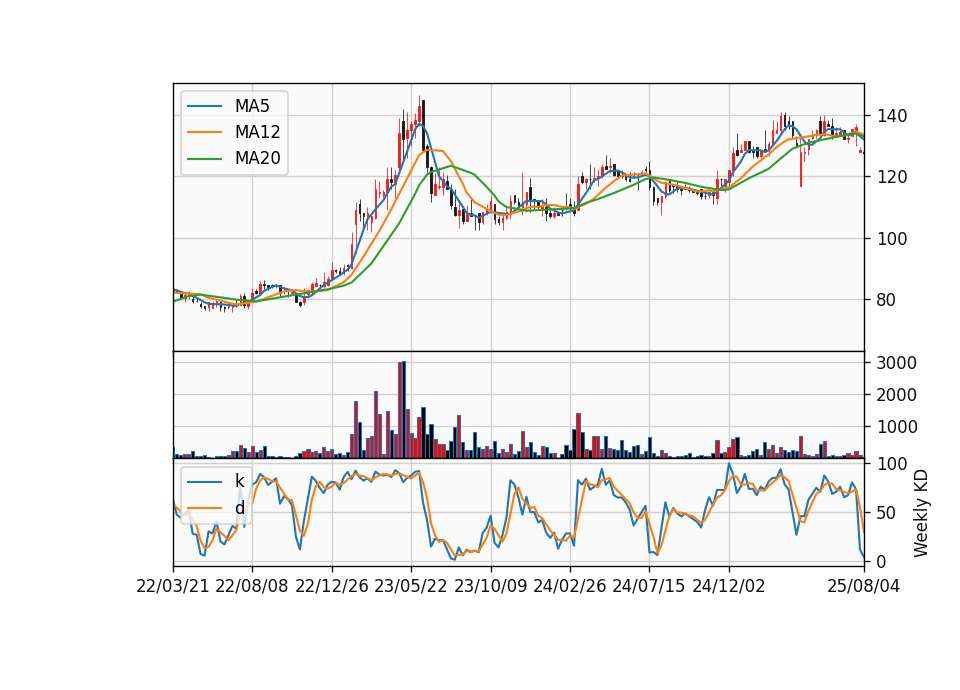Click the 120 price axis tick

[x=891, y=177]
